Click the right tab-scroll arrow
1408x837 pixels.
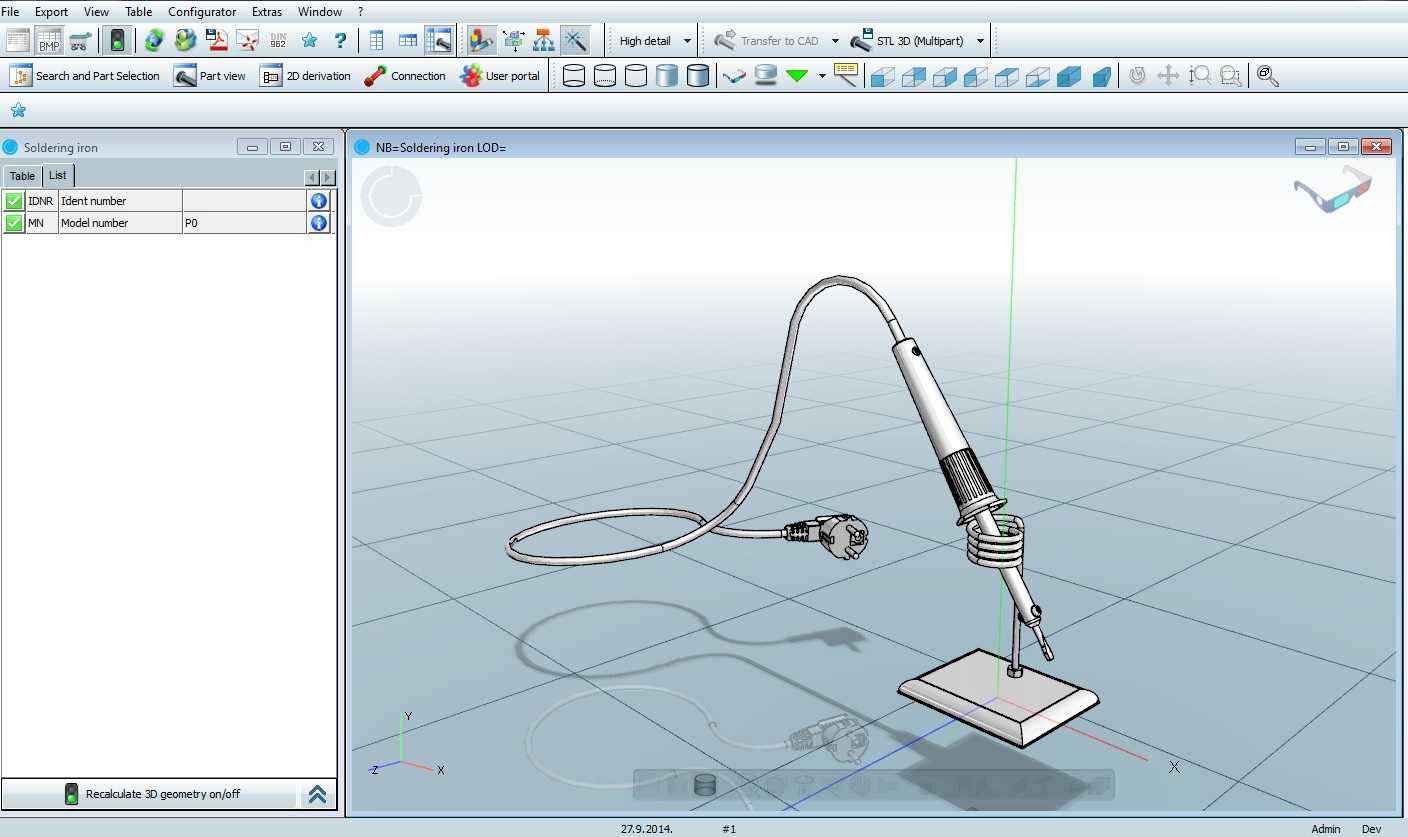[x=328, y=177]
